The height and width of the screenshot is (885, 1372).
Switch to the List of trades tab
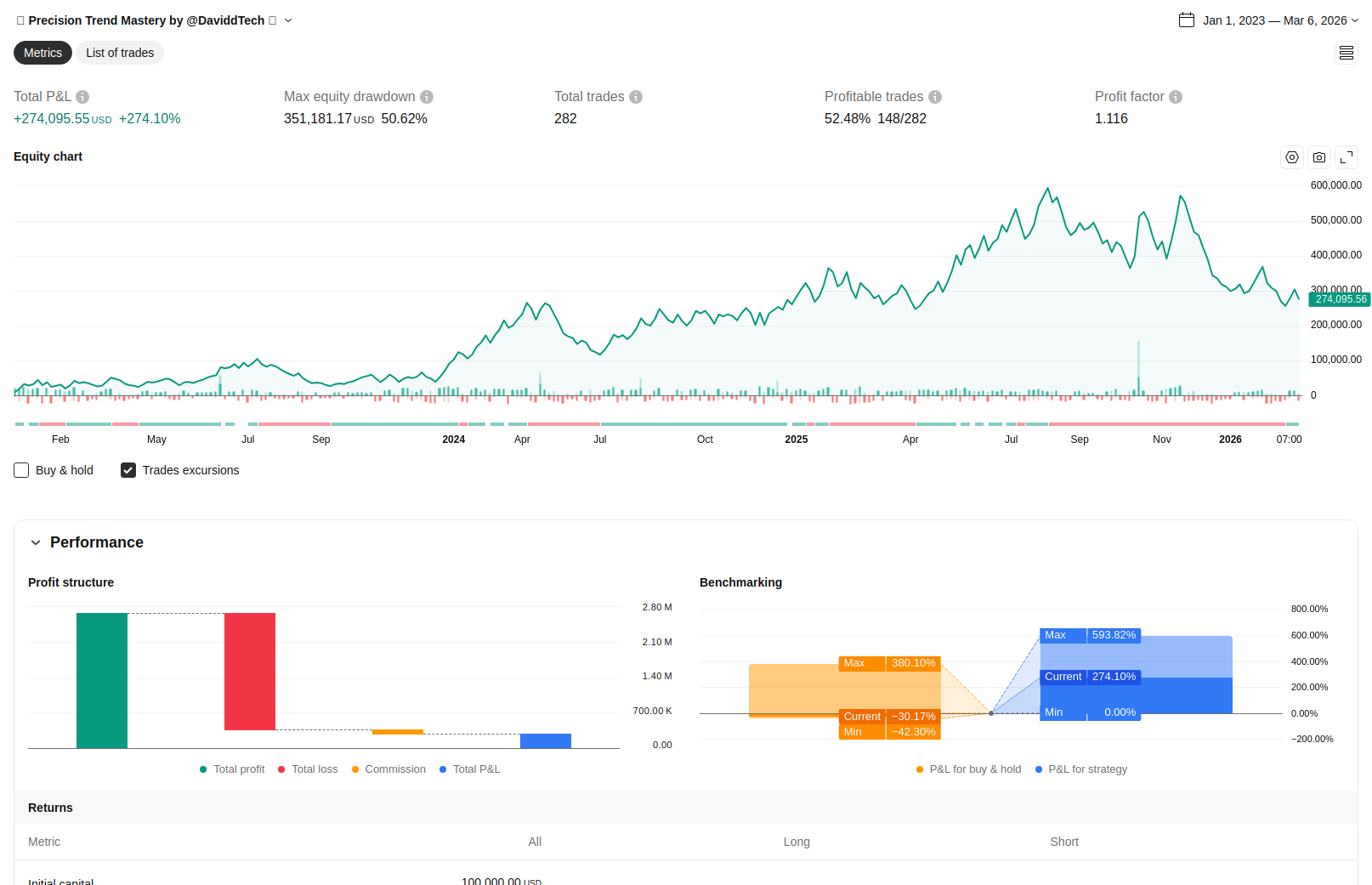click(x=120, y=53)
